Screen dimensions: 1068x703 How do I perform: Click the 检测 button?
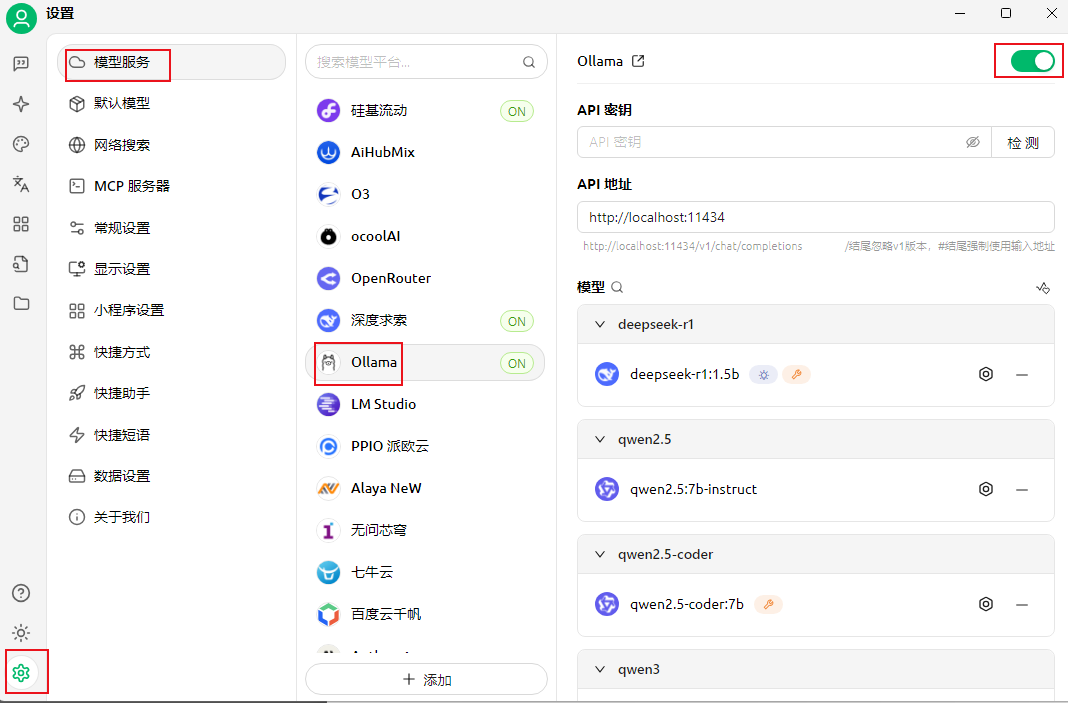click(1023, 142)
